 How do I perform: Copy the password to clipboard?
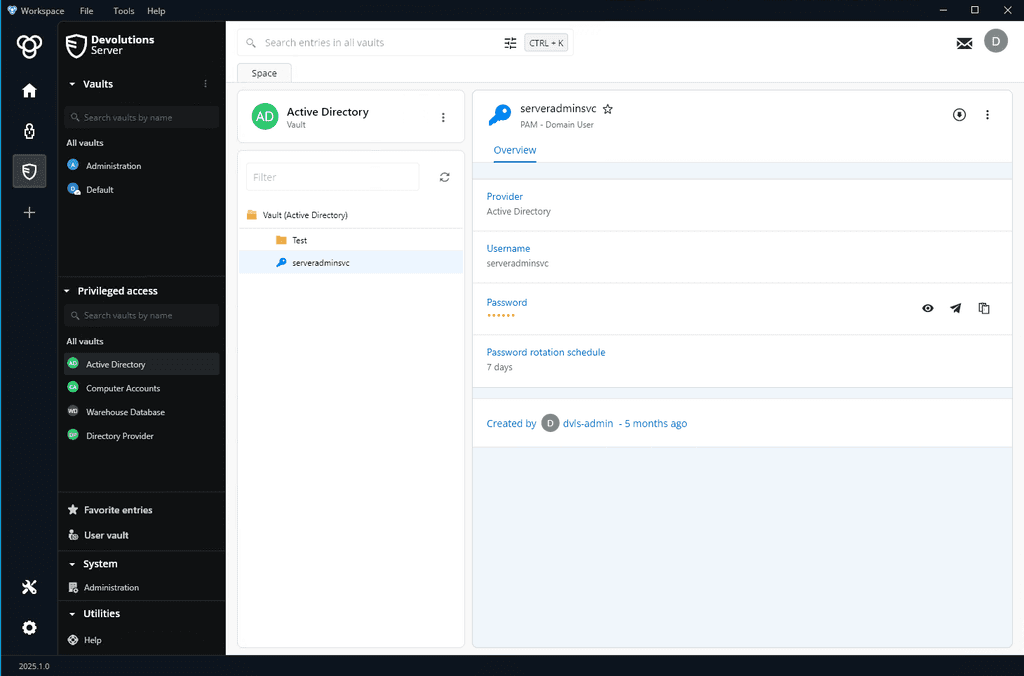pyautogui.click(x=984, y=308)
